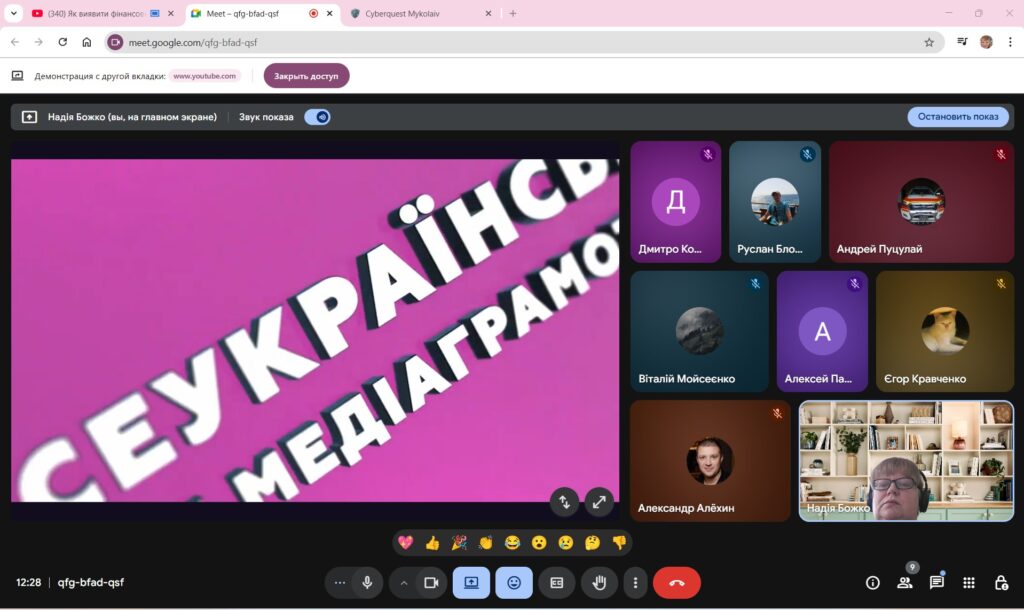
Task: Click the red leave call button
Action: click(x=676, y=583)
